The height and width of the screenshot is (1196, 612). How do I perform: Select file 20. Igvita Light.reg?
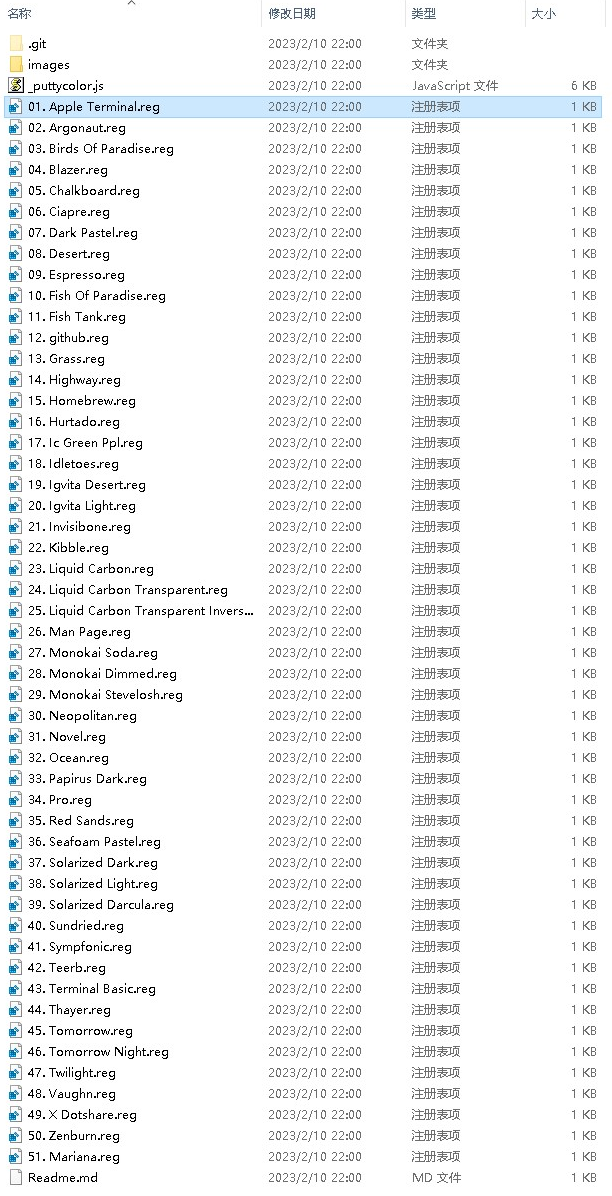(x=82, y=505)
